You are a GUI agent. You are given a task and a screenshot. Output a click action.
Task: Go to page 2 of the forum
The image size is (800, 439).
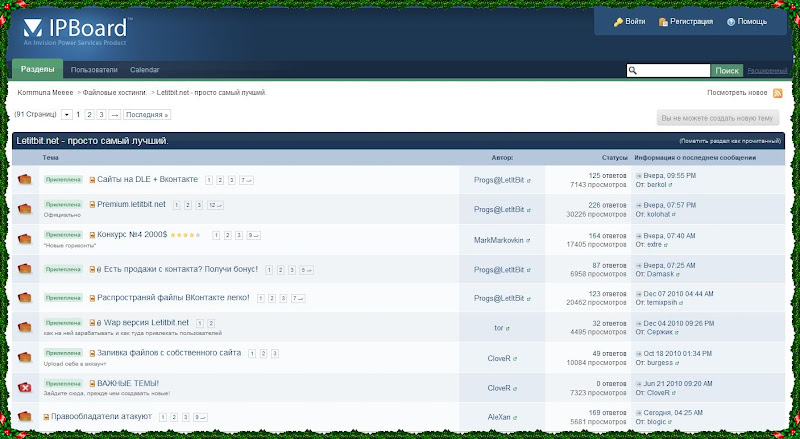click(x=89, y=115)
